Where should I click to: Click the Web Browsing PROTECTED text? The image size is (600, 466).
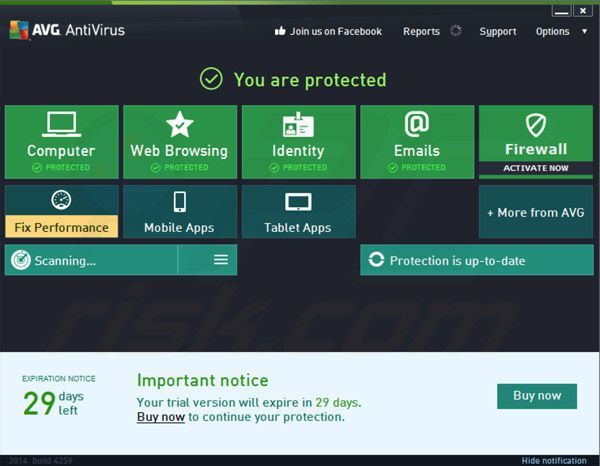(186, 168)
